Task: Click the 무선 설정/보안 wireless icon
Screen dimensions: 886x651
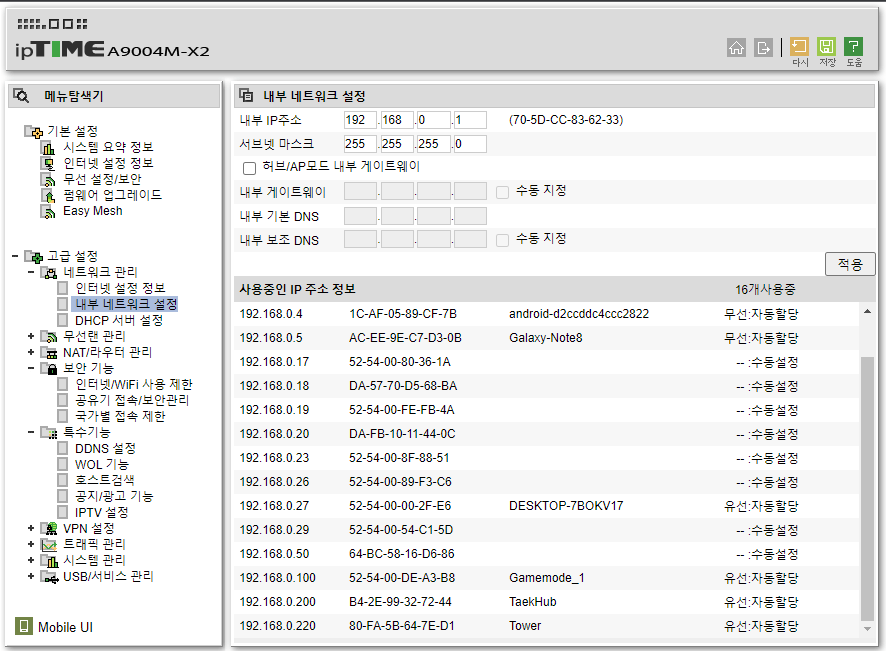Action: pyautogui.click(x=49, y=180)
